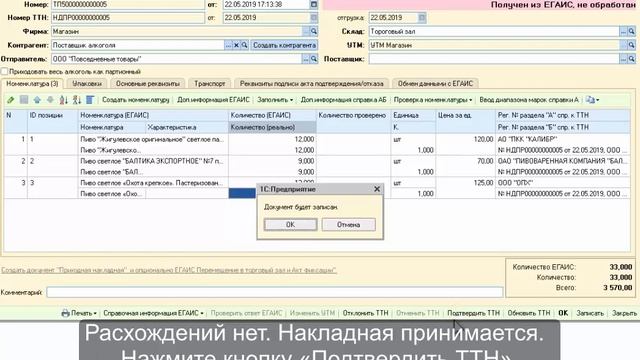This screenshot has height=360, width=640.
Task: Click Ввод диапазона марок справки А
Action: (x=529, y=100)
